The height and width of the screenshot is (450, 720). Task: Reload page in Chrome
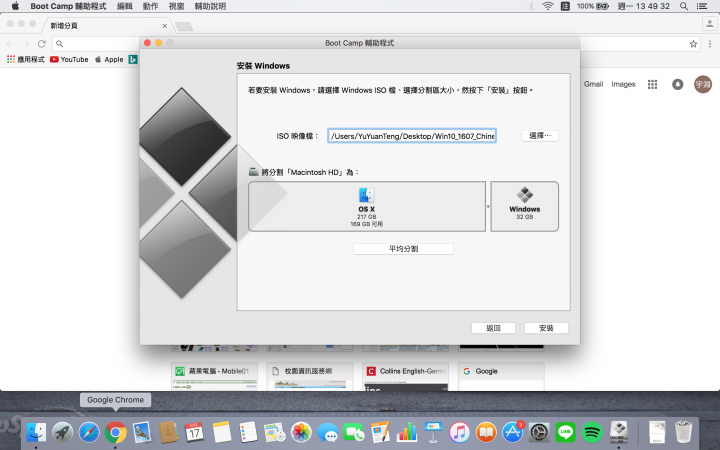(41, 44)
